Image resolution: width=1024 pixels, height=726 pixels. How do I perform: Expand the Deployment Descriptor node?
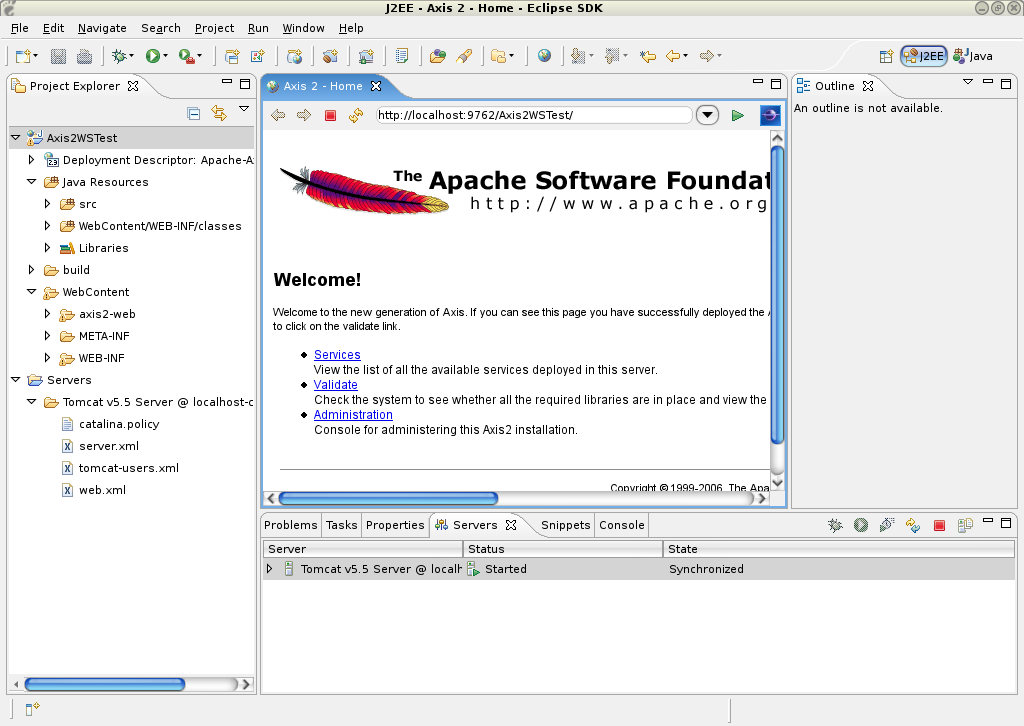tap(31, 159)
